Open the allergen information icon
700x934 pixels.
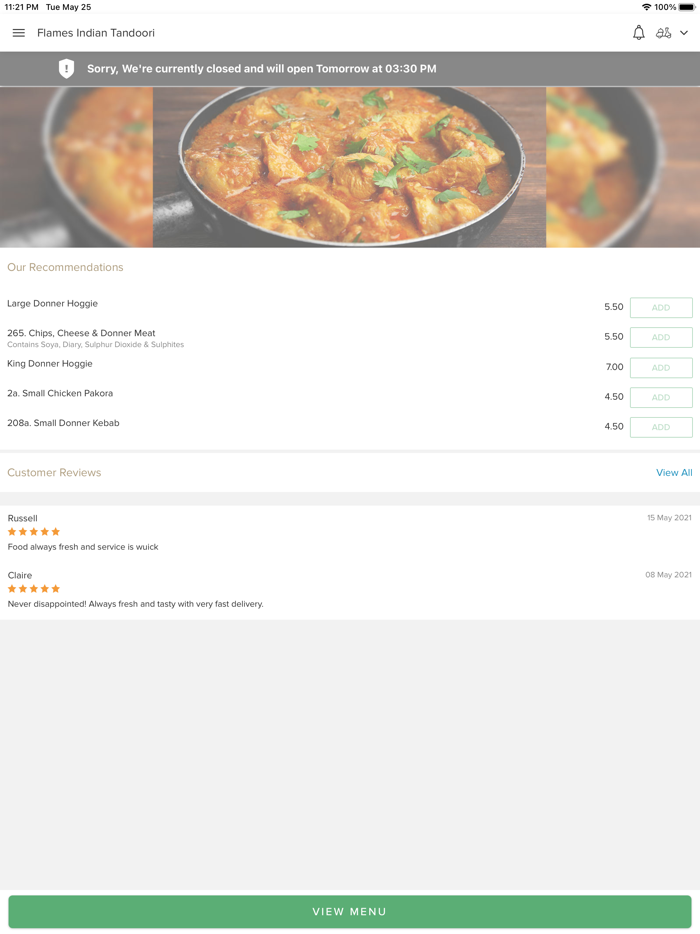click(664, 32)
